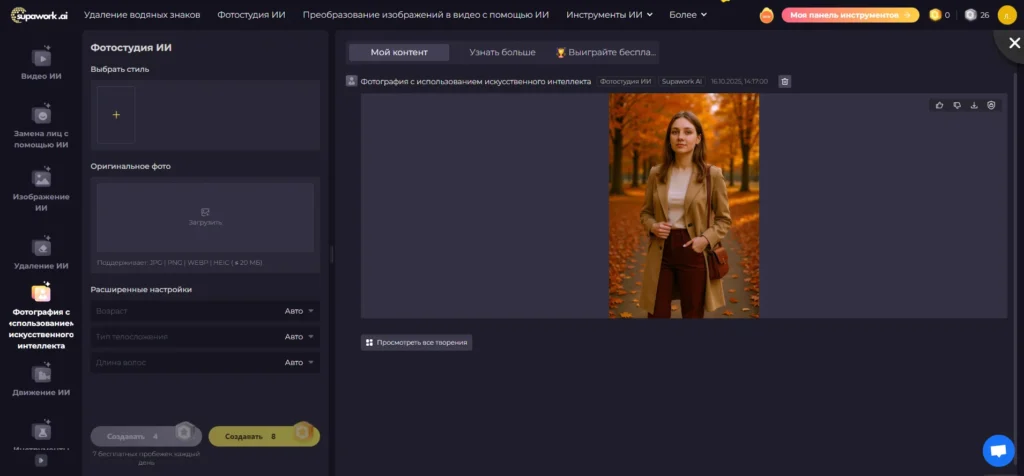Open the Возраст Авто dropdown

click(205, 311)
